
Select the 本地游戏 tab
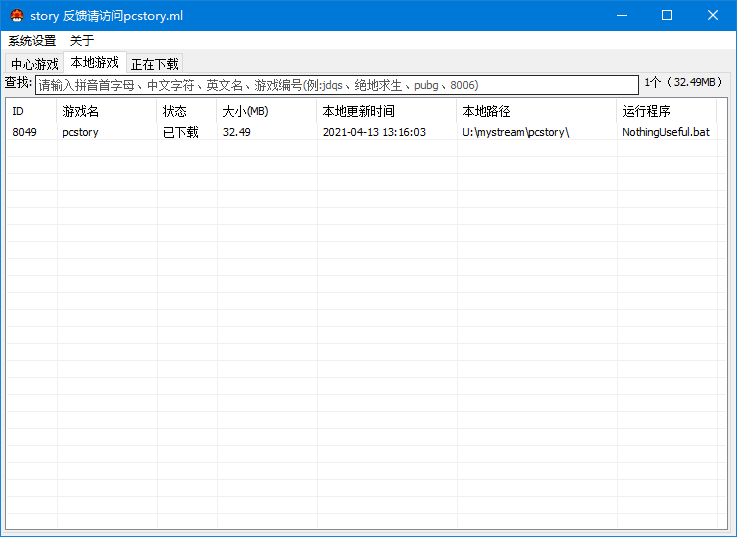click(x=94, y=63)
